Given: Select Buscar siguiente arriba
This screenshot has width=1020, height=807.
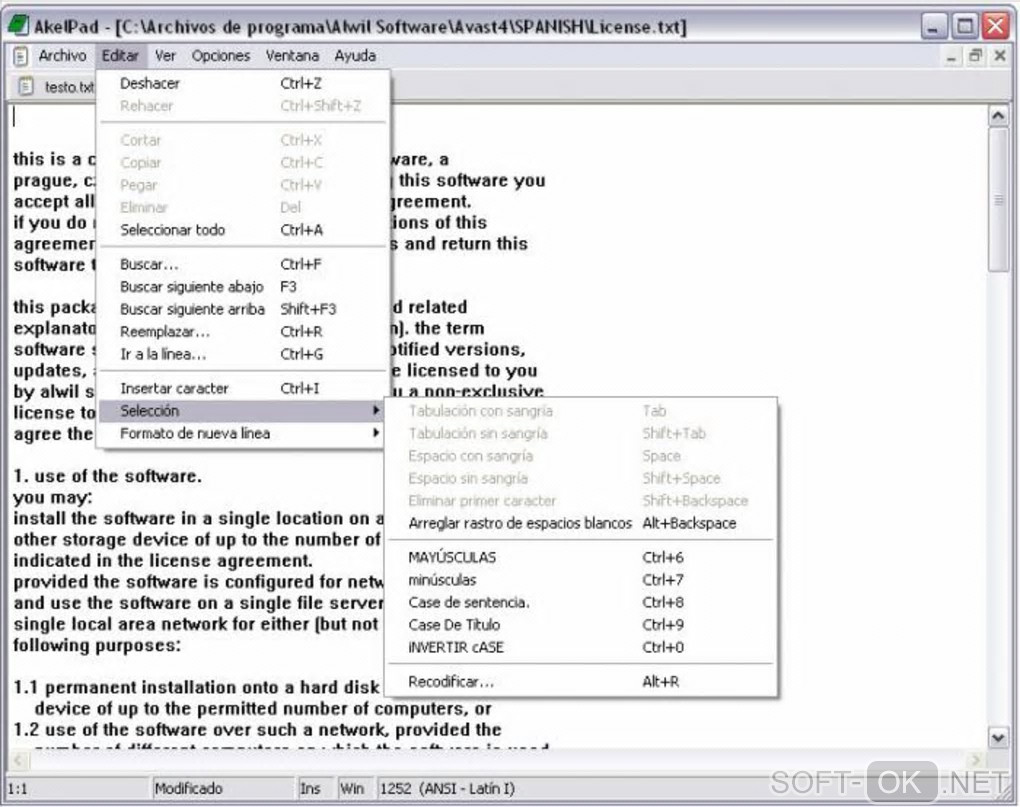Looking at the screenshot, I should pos(244,309).
